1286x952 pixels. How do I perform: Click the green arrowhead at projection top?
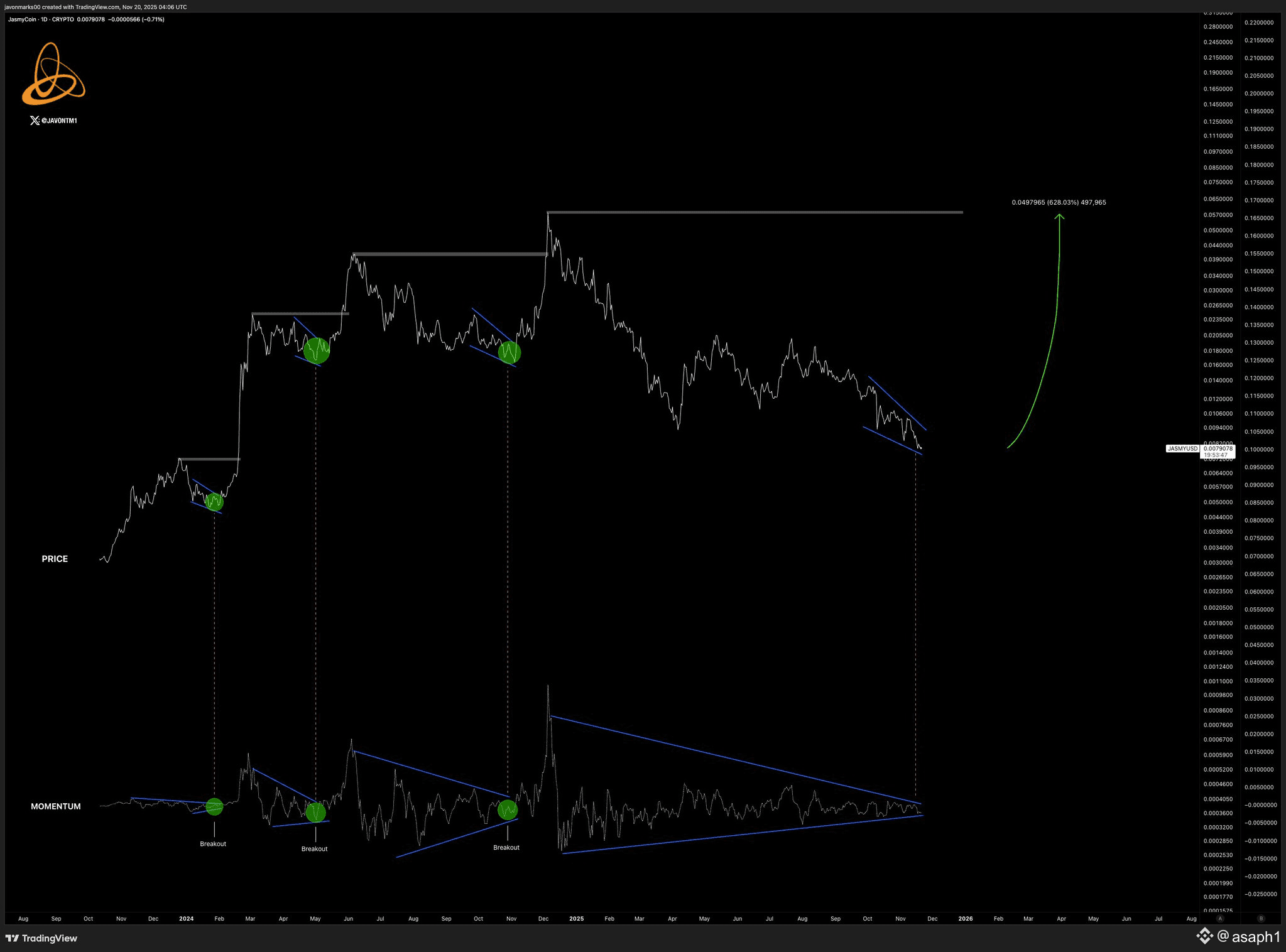(1060, 217)
